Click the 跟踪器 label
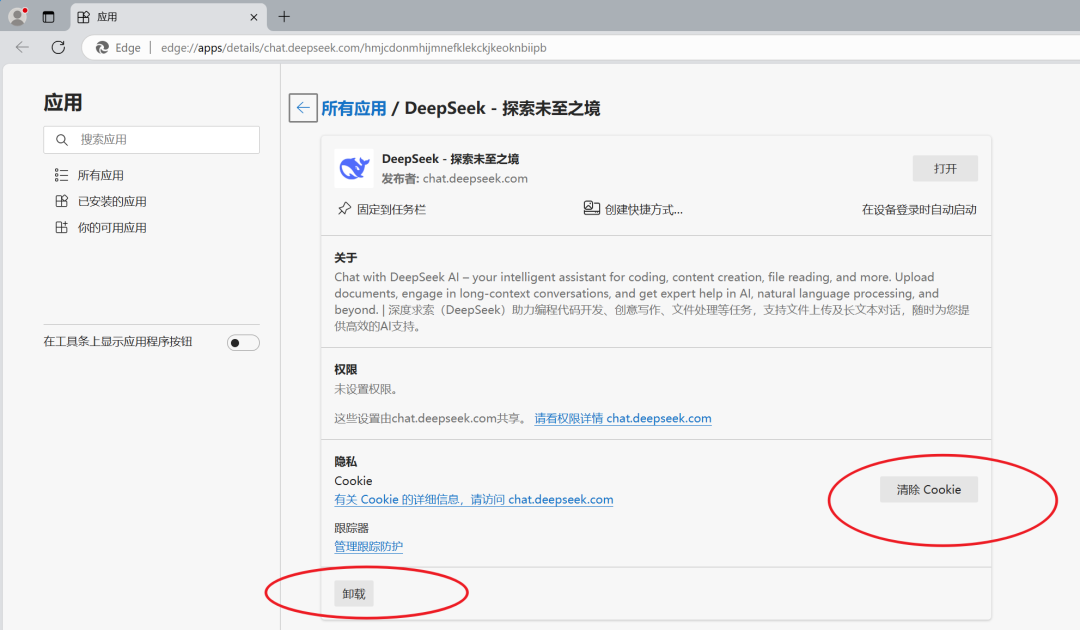 click(x=351, y=528)
